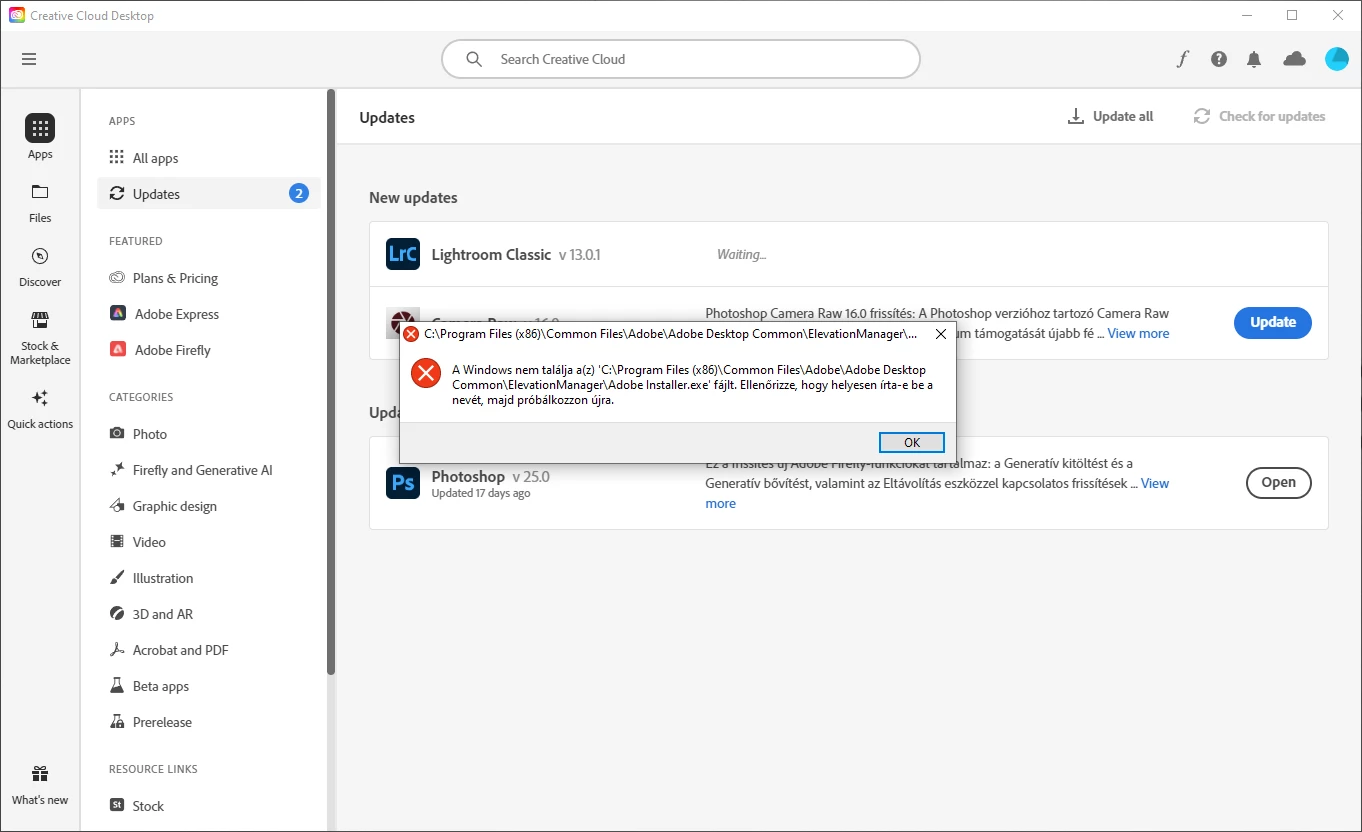The image size is (1362, 832).
Task: Click View more for Photoshop update
Action: coord(1155,484)
